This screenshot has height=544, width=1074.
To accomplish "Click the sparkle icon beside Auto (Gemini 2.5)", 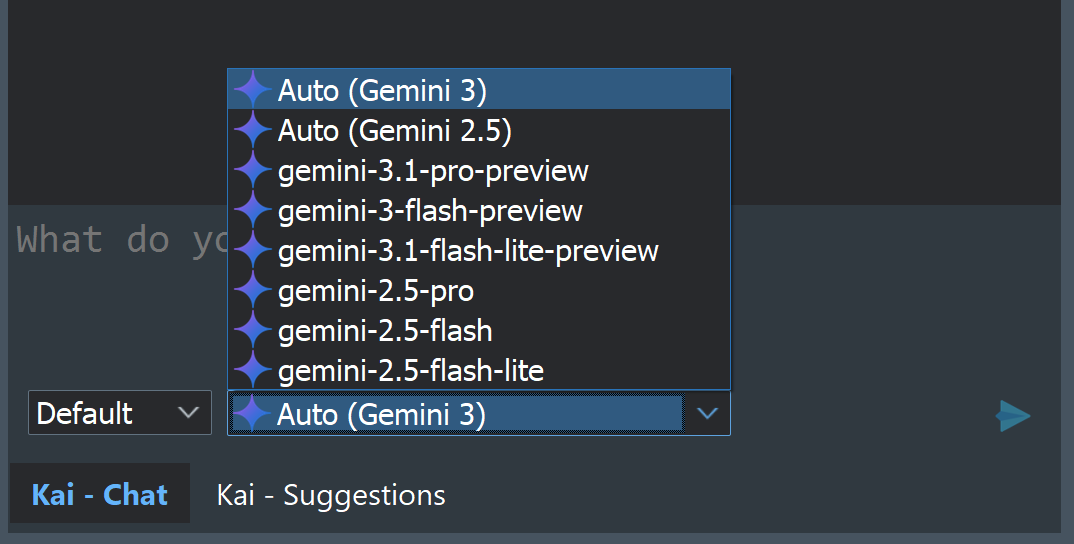I will pyautogui.click(x=253, y=130).
